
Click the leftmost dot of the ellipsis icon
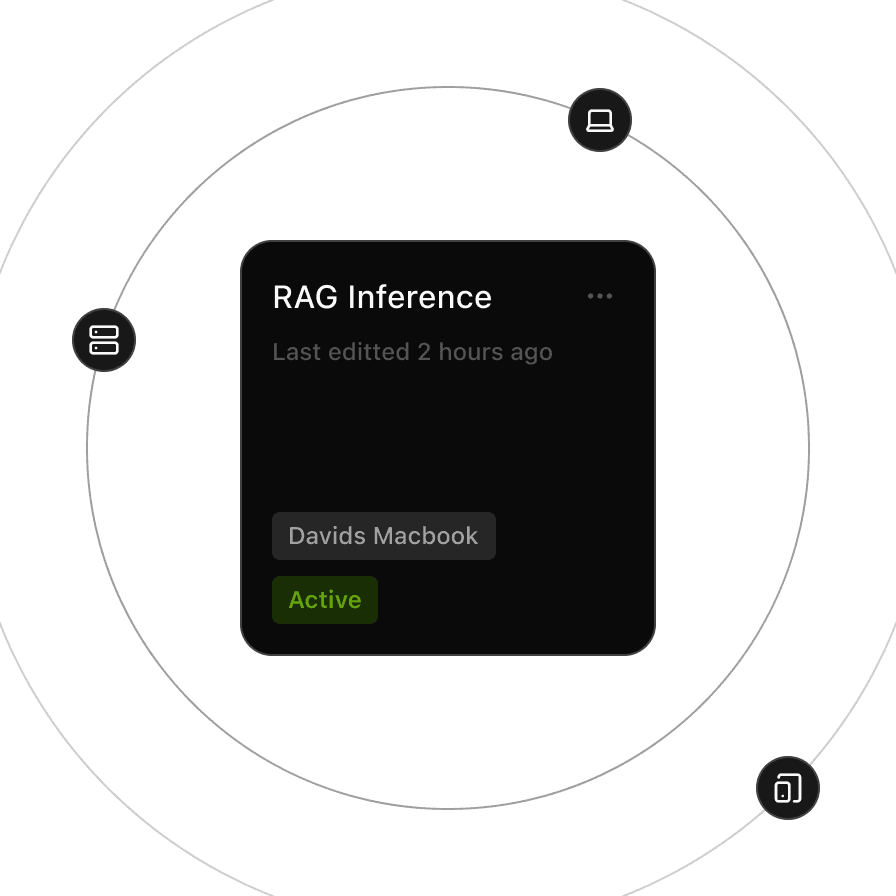(591, 296)
